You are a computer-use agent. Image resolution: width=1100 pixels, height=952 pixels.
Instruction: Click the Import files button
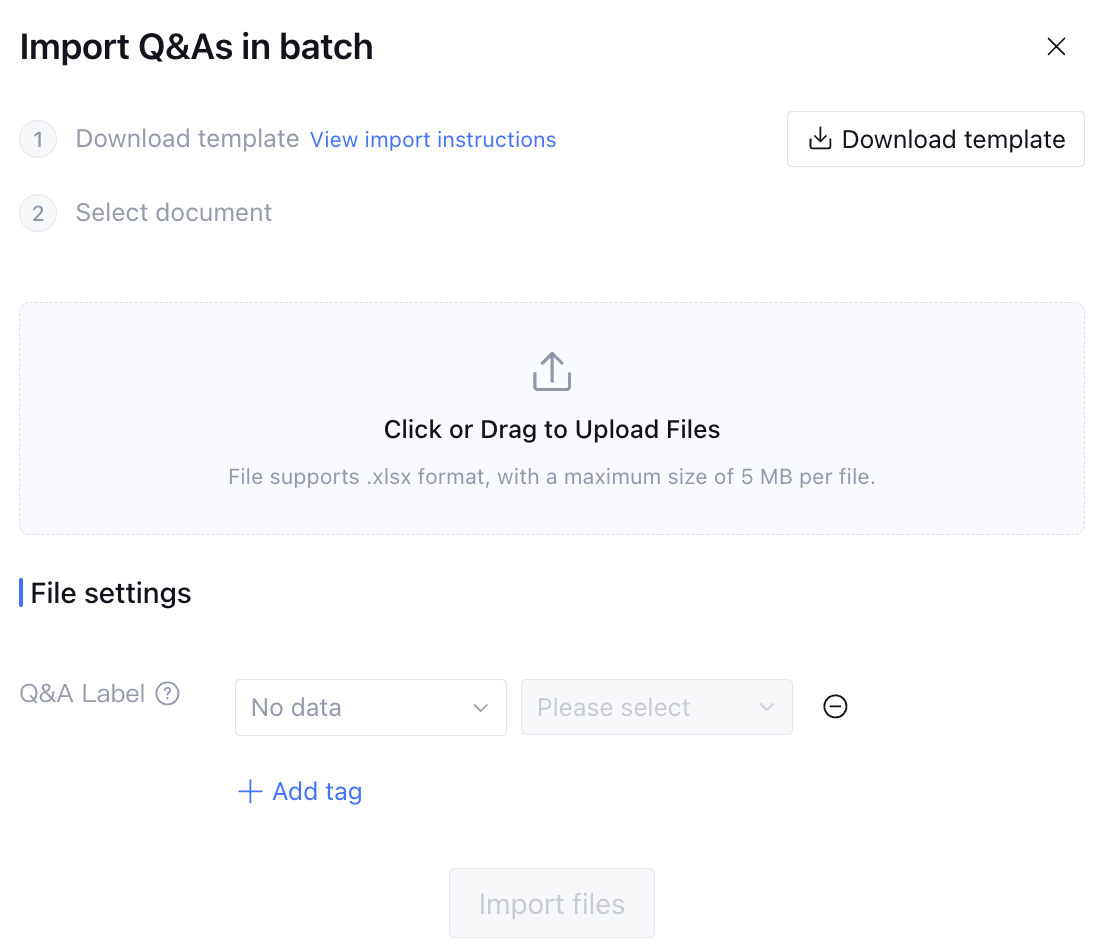(x=552, y=904)
